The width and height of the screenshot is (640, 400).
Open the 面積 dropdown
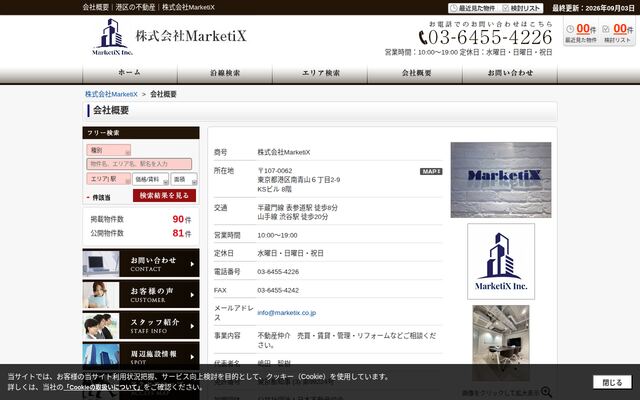184,179
